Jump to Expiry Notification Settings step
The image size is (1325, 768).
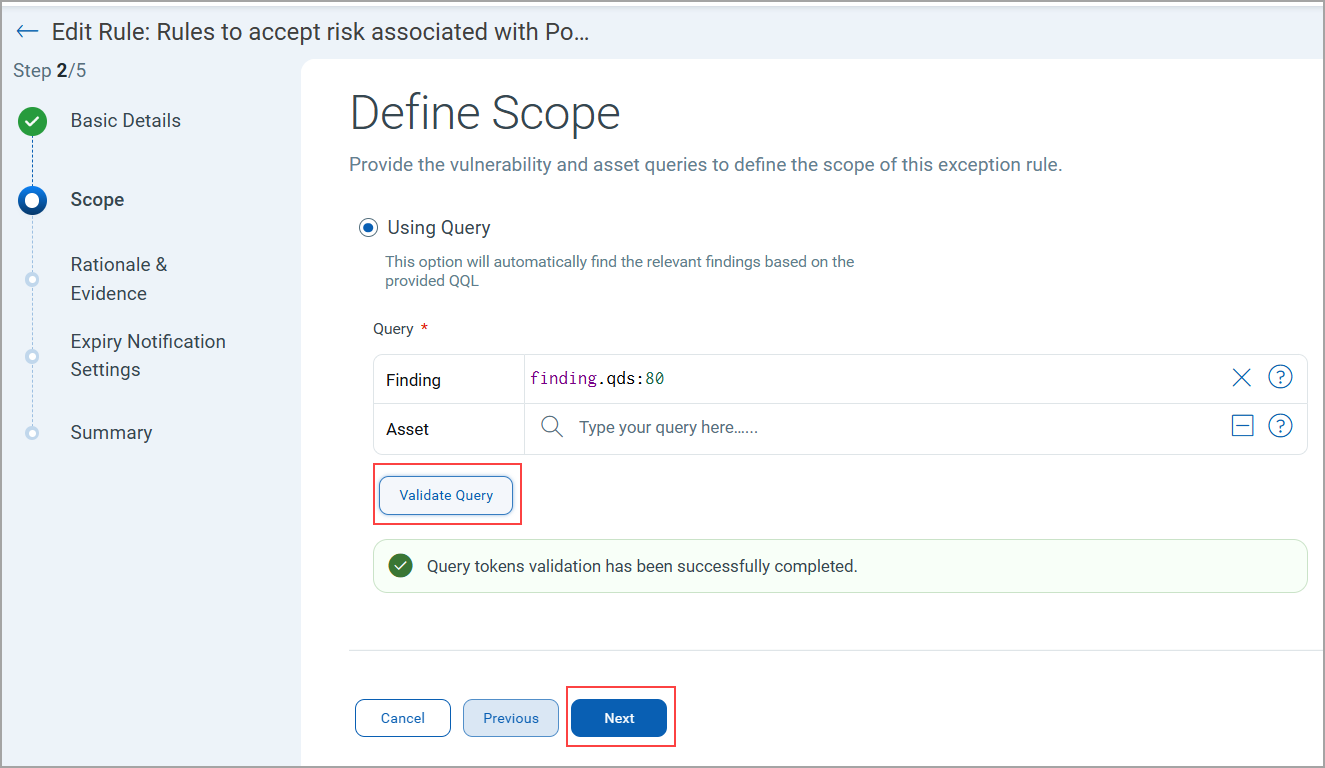(147, 356)
